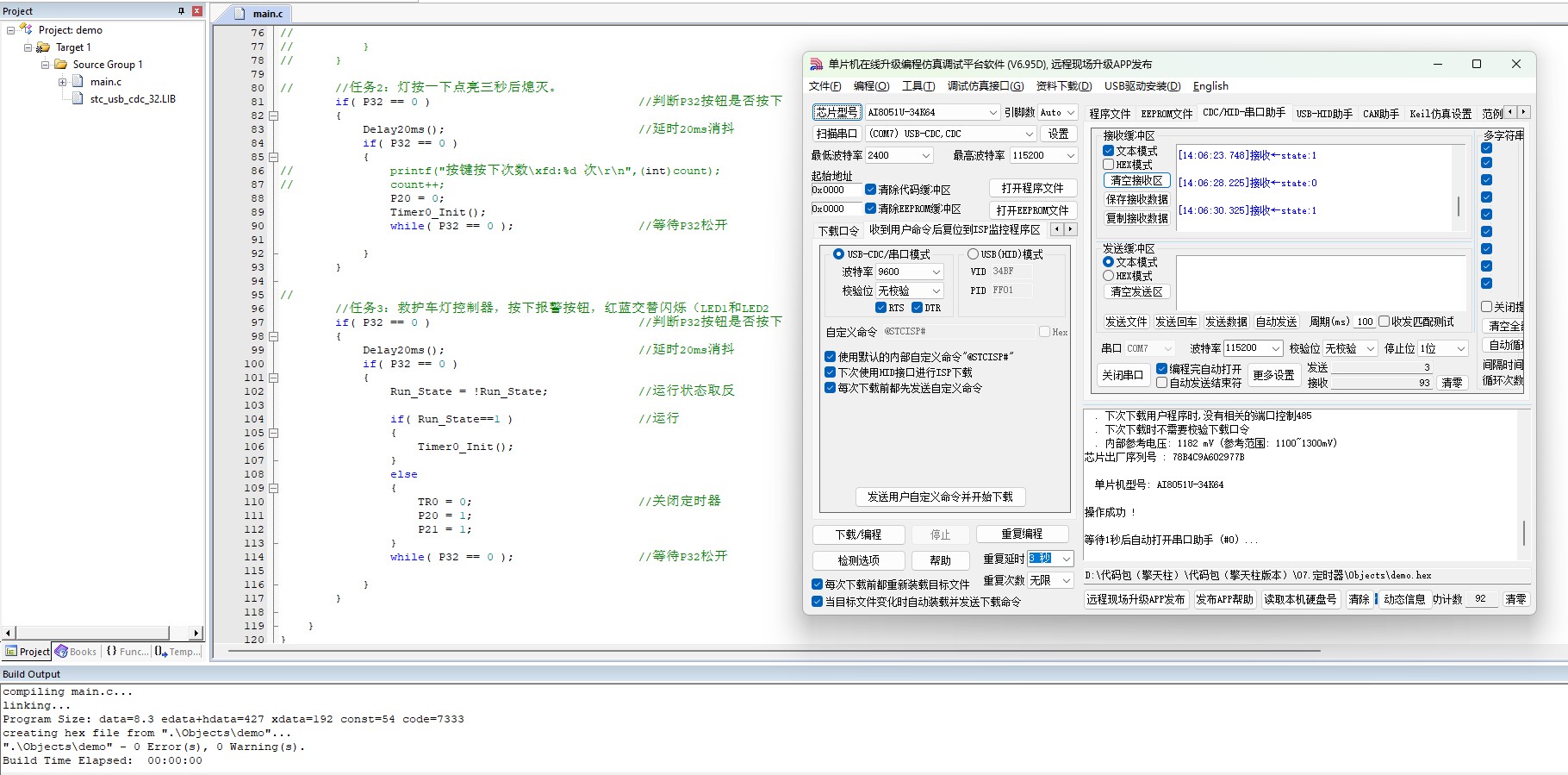Toggle 每次下载前都重新装载目标文件 checkbox
The image size is (1568, 775).
817,584
